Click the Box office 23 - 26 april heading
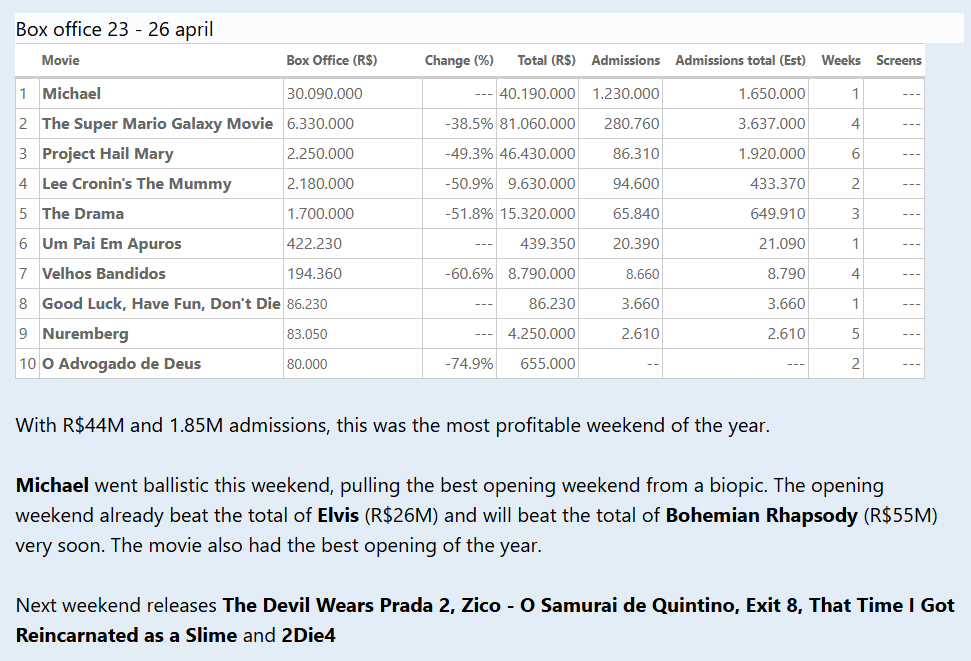Image resolution: width=971 pixels, height=661 pixels. pos(114,29)
